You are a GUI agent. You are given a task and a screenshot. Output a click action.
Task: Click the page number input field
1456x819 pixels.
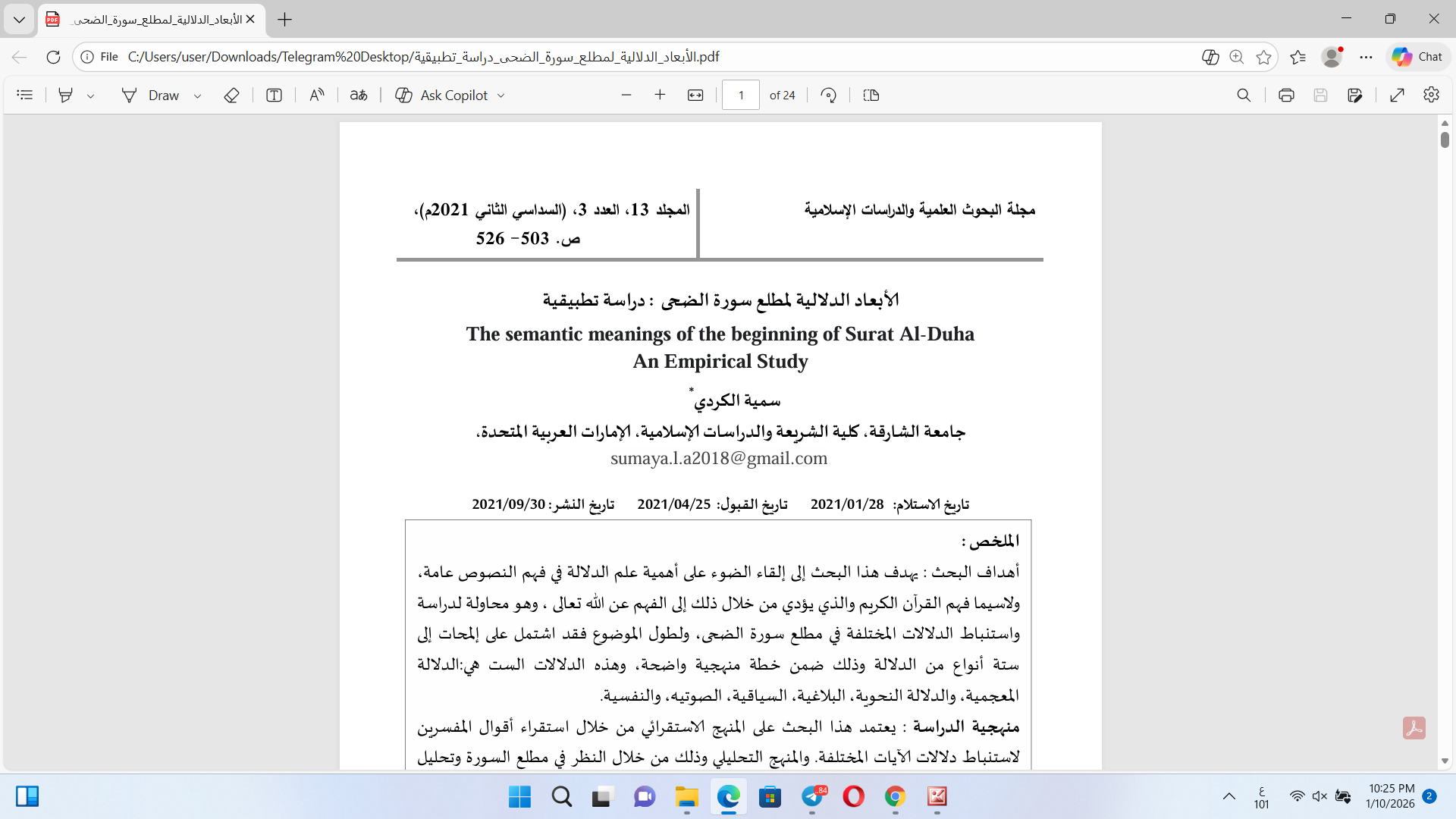741,96
